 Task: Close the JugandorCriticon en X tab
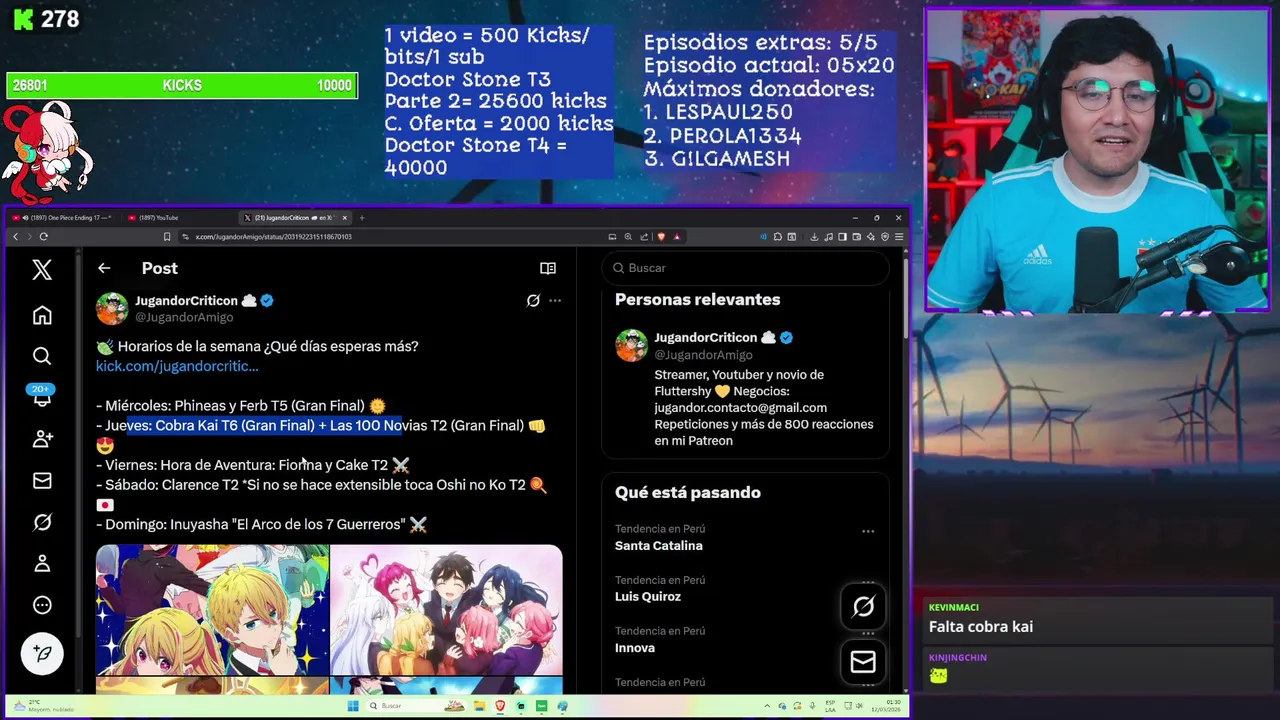(x=345, y=217)
